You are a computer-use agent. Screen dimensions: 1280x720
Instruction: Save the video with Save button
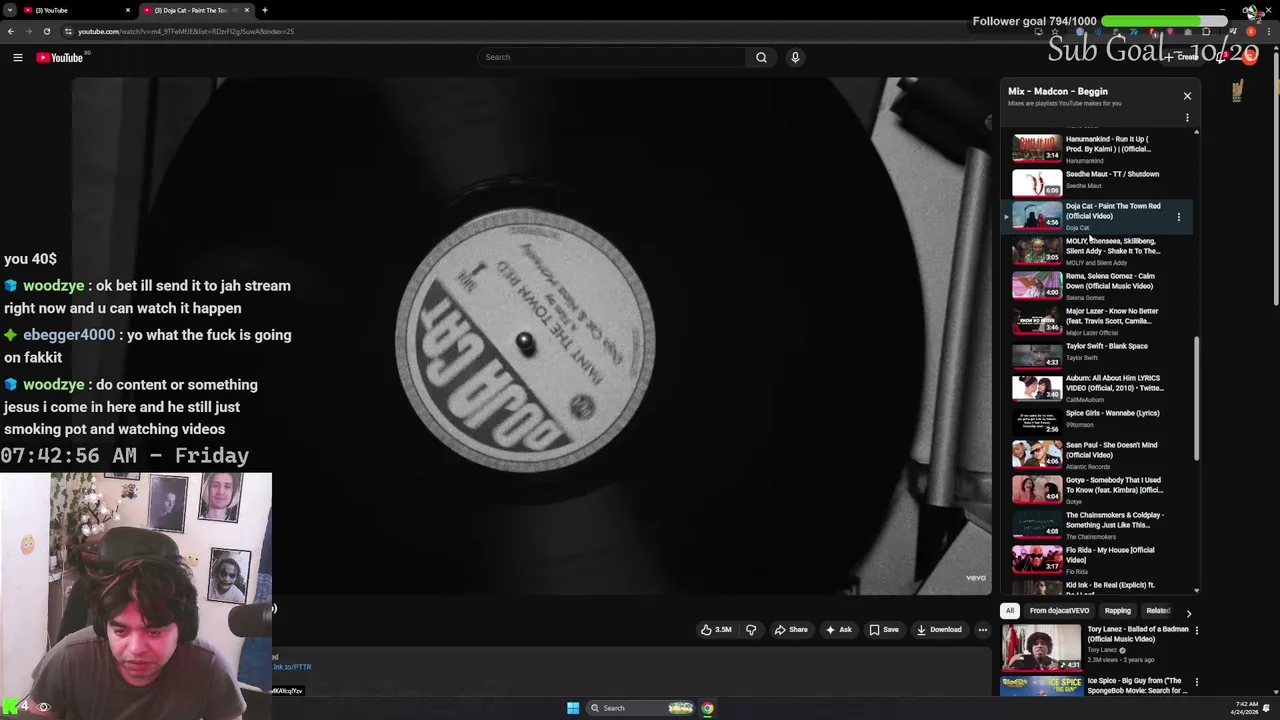click(884, 630)
